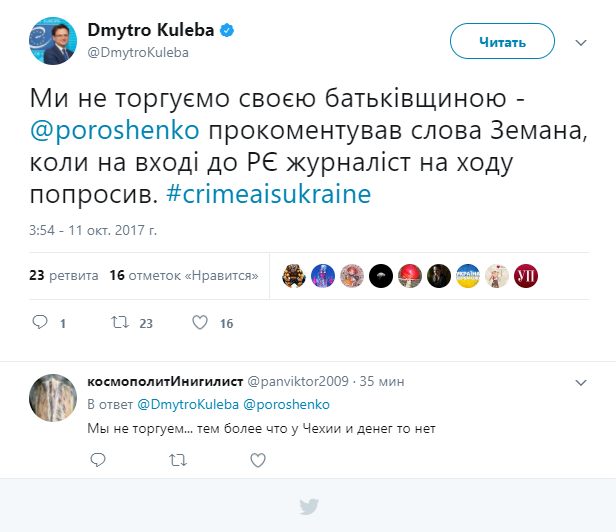Like the comment about Чехии
The image size is (616, 532).
coord(257,460)
